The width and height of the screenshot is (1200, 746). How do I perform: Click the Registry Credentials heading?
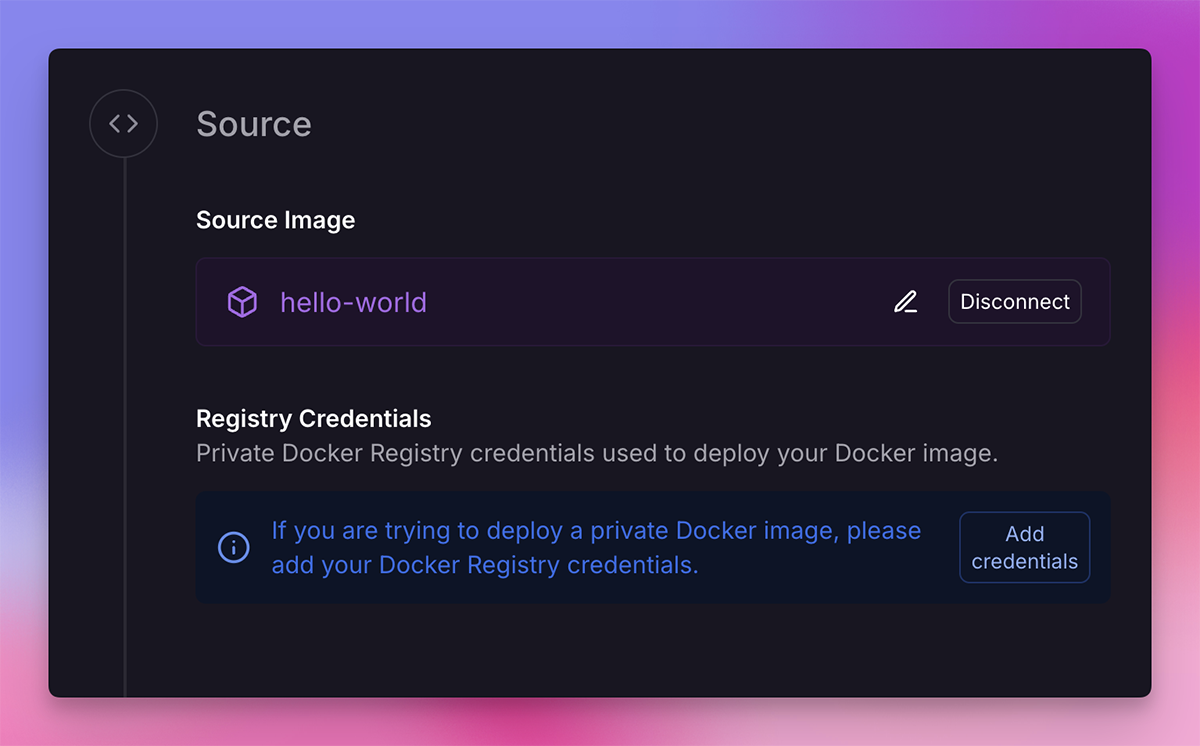point(314,418)
